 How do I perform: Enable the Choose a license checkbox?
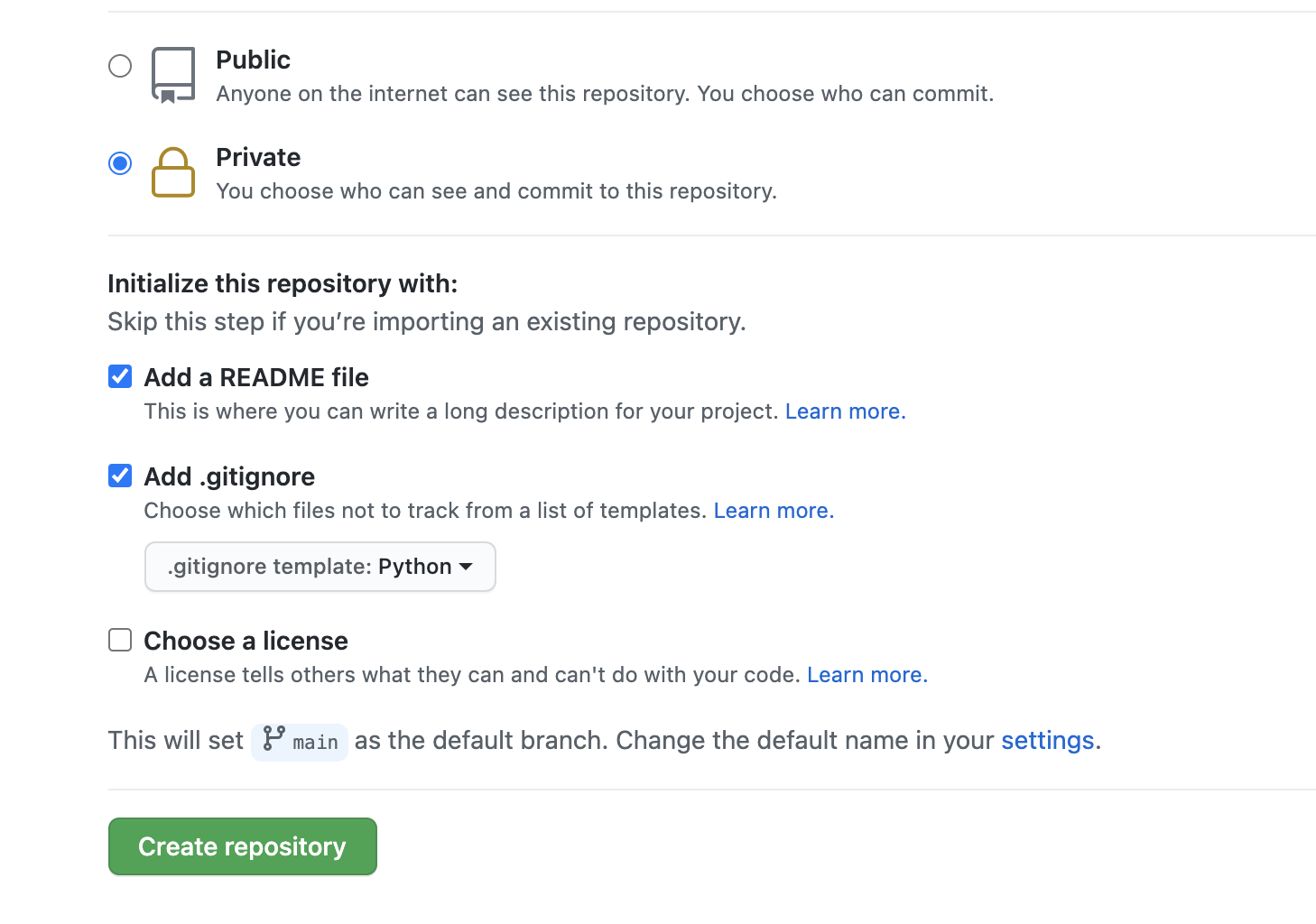(x=120, y=640)
